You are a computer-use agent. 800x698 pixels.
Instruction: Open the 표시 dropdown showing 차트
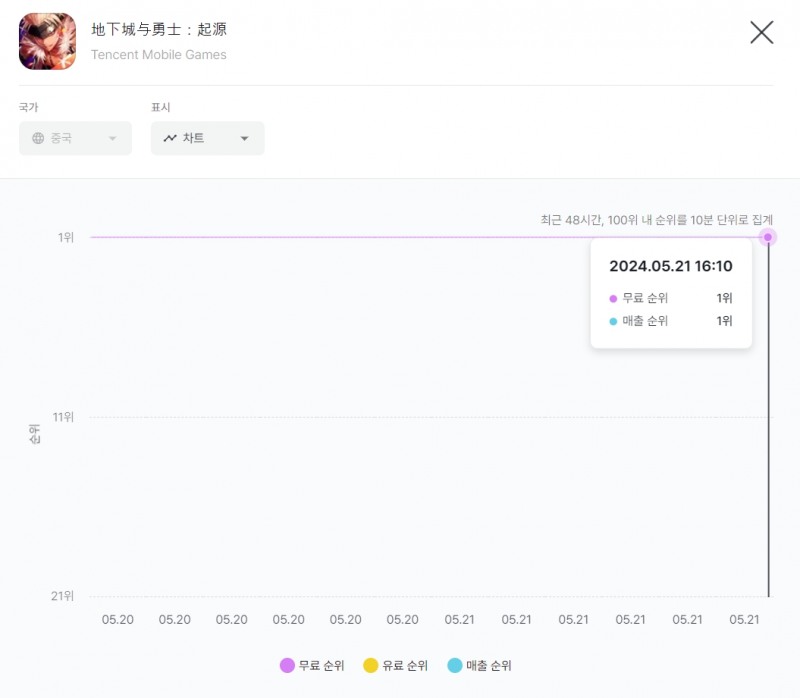pyautogui.click(x=207, y=138)
